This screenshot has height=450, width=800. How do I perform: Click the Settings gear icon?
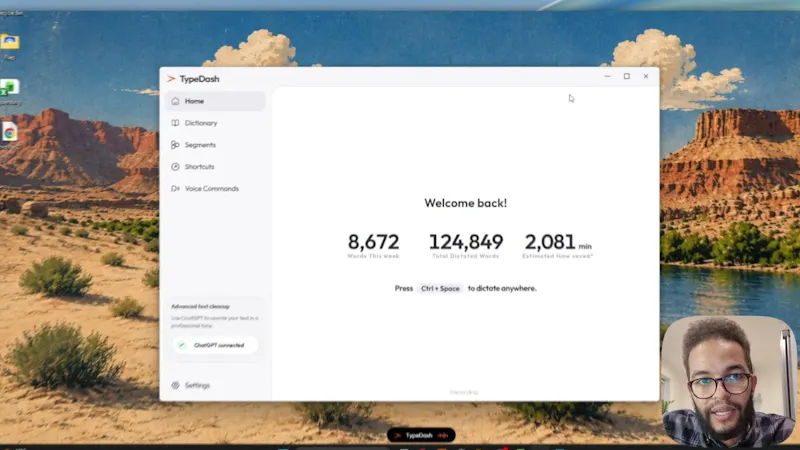pos(175,385)
